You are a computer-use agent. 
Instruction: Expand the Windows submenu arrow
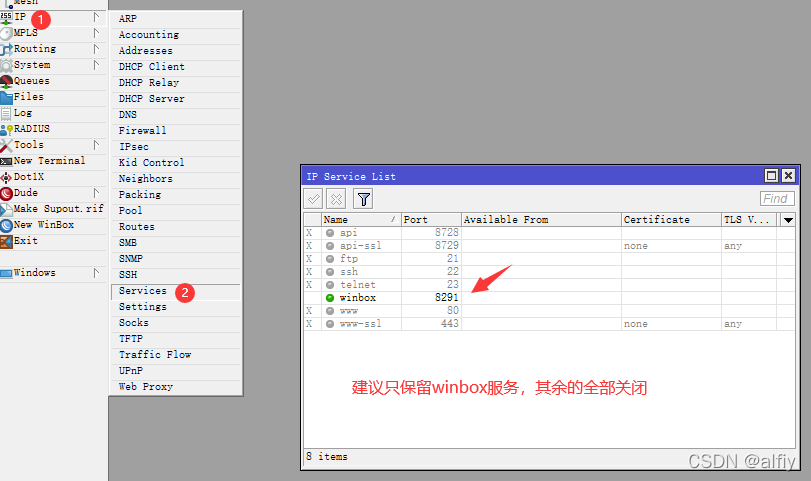[96, 273]
